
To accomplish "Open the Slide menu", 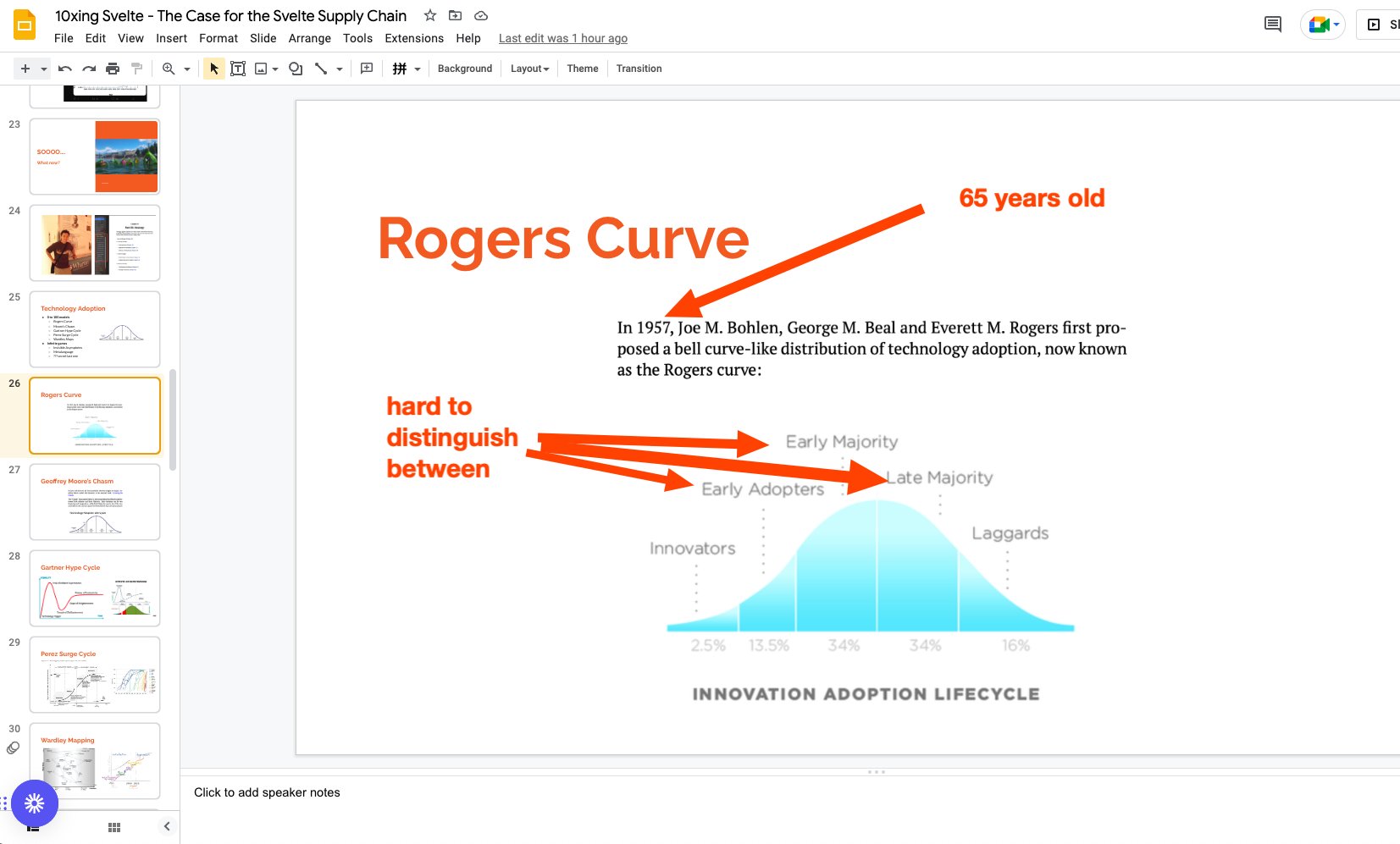I will tap(263, 38).
